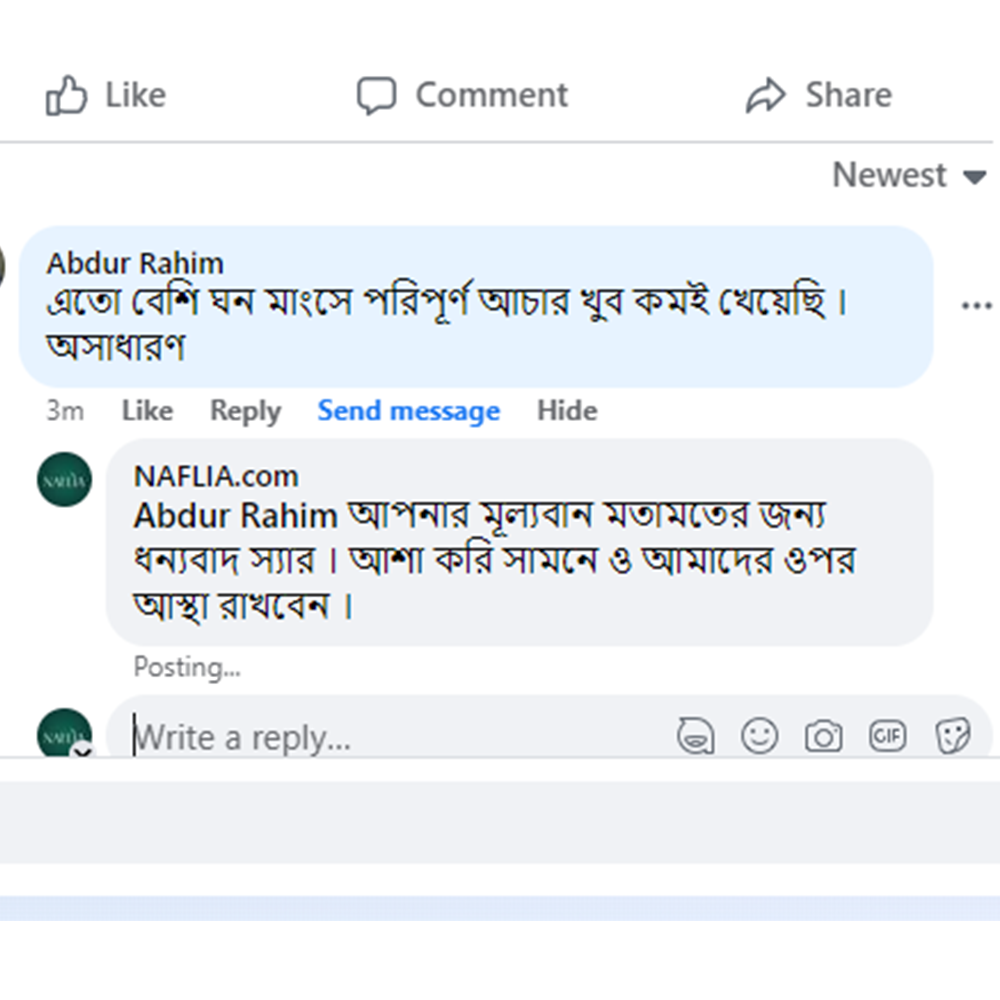
Task: Click the thumbs-up Like icon on the post
Action: click(66, 96)
